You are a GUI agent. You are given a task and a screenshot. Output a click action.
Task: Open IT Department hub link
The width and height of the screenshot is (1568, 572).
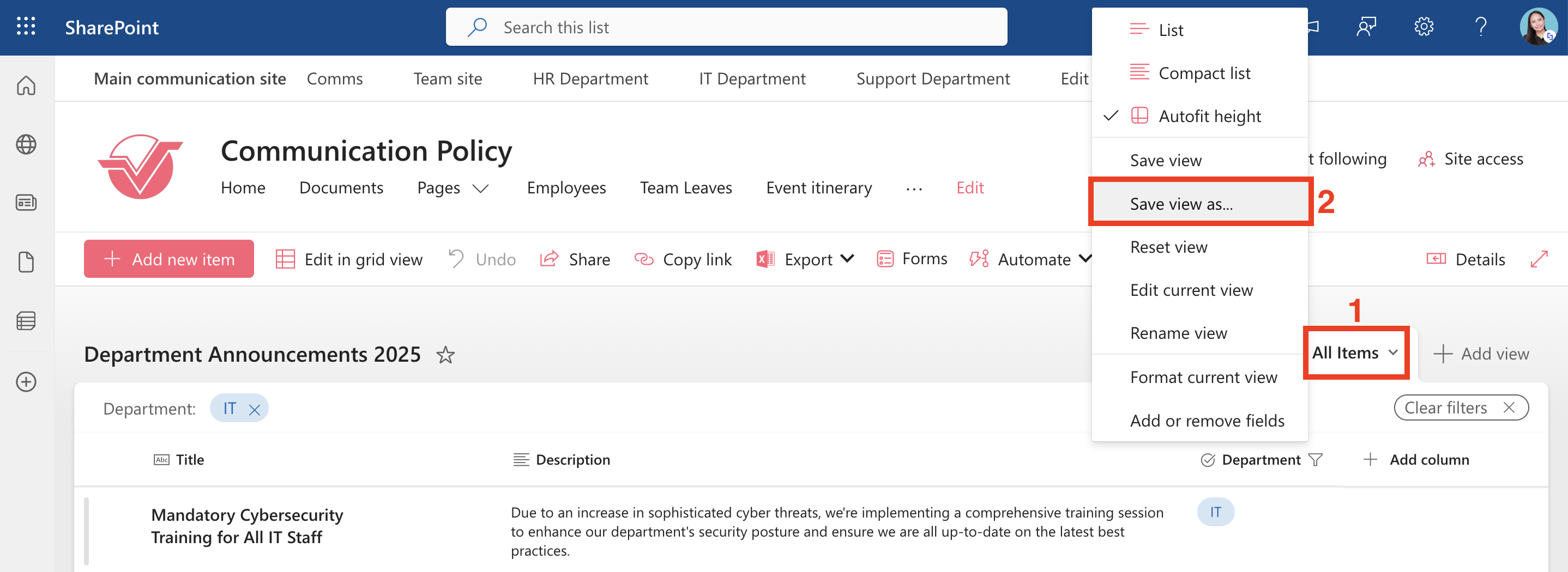point(752,79)
